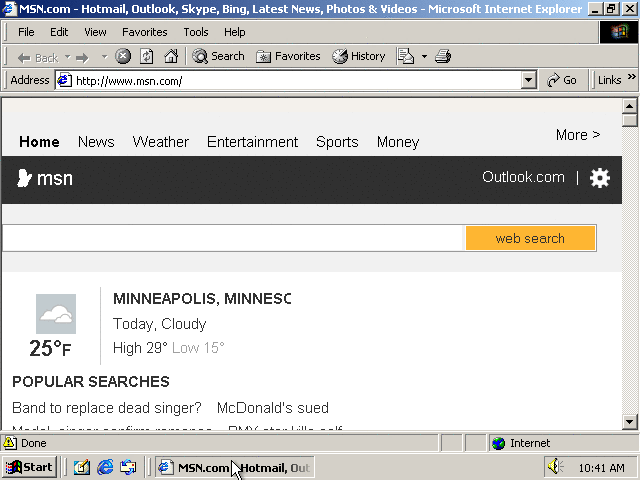
Task: Click the More > link
Action: point(578,135)
